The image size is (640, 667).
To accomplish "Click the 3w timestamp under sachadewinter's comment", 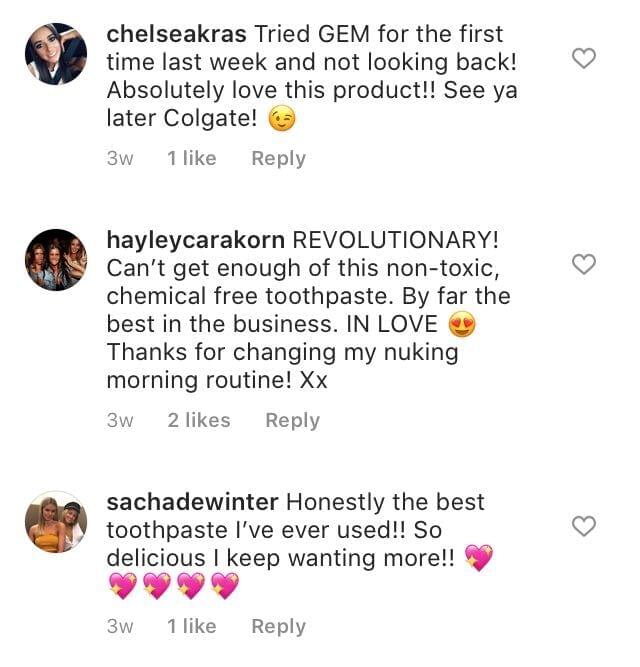I will pyautogui.click(x=120, y=626).
